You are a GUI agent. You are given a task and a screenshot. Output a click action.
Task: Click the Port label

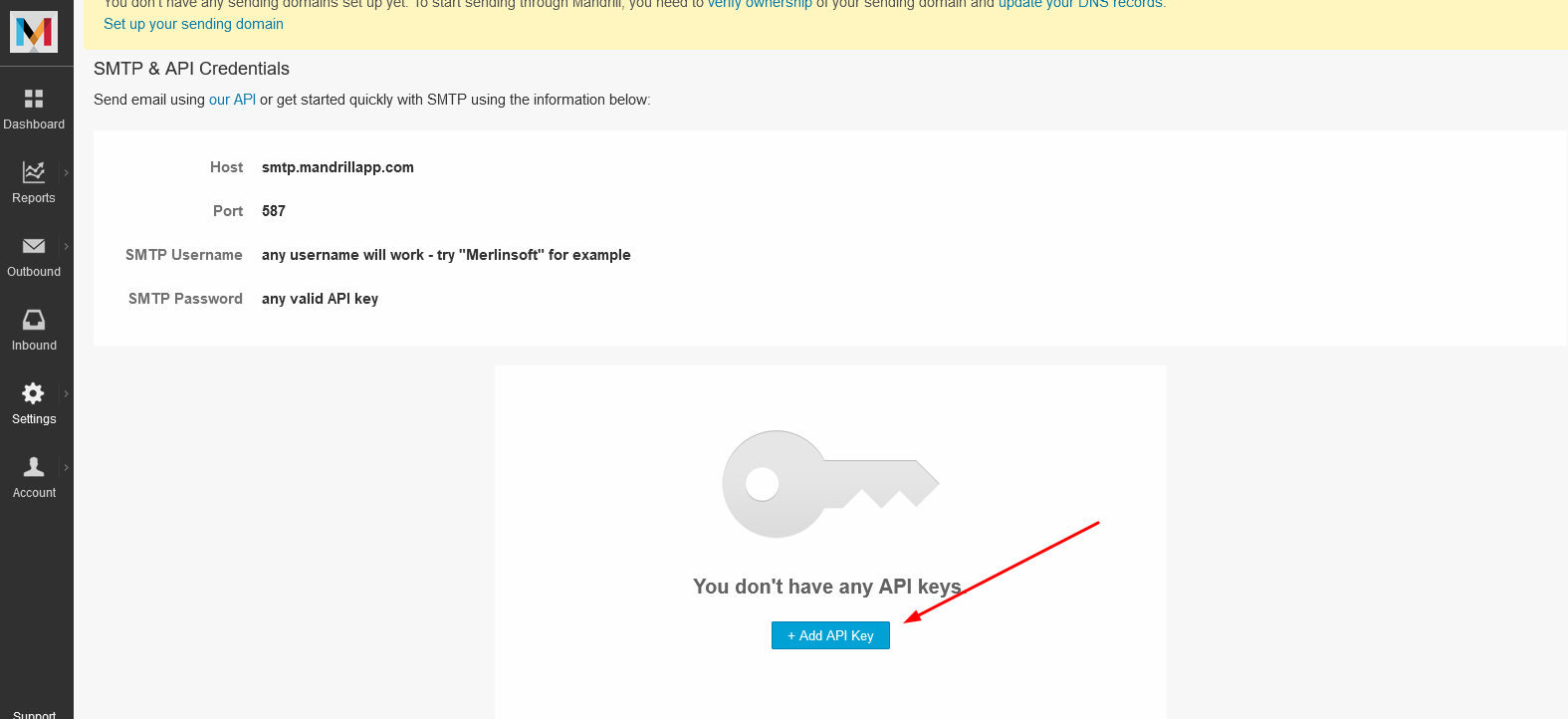(x=228, y=211)
